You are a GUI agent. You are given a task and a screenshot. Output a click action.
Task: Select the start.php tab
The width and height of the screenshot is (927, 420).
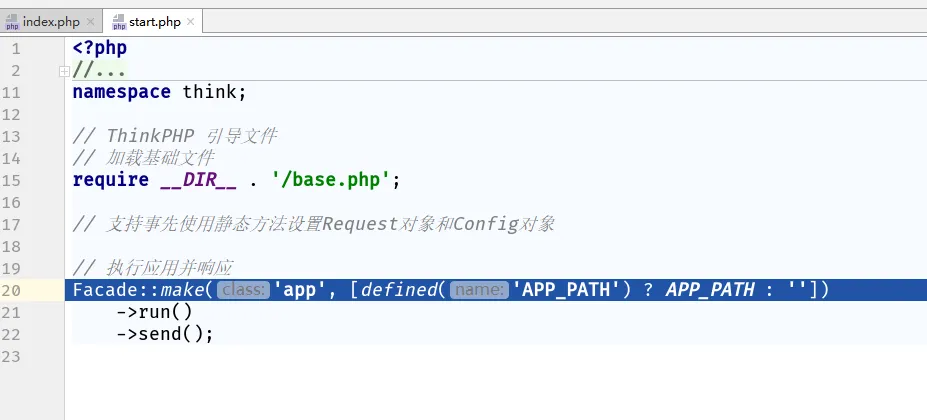[x=153, y=21]
